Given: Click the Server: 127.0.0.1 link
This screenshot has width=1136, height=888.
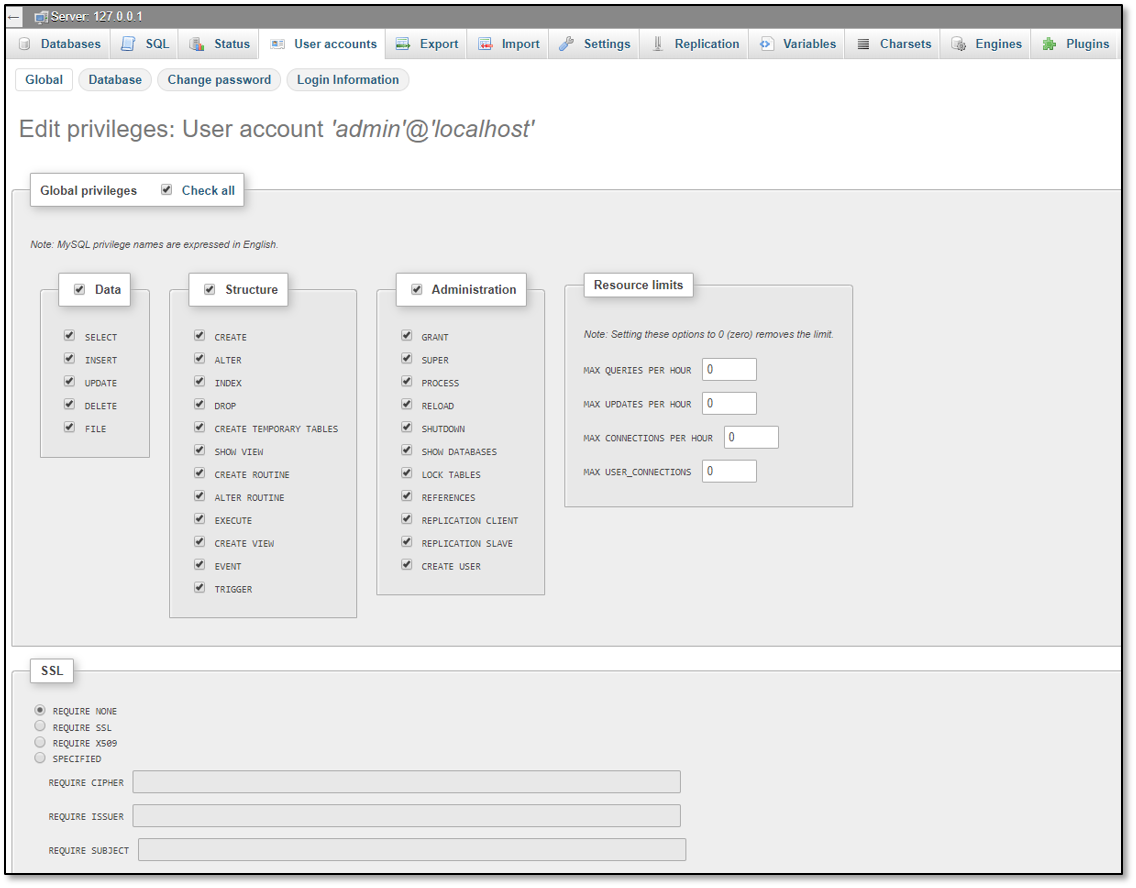Looking at the screenshot, I should [x=96, y=17].
